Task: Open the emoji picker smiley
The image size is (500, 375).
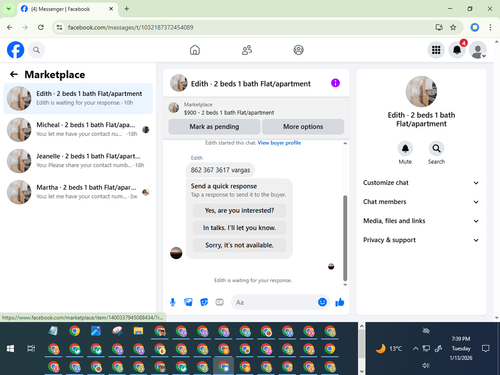Action: [322, 302]
